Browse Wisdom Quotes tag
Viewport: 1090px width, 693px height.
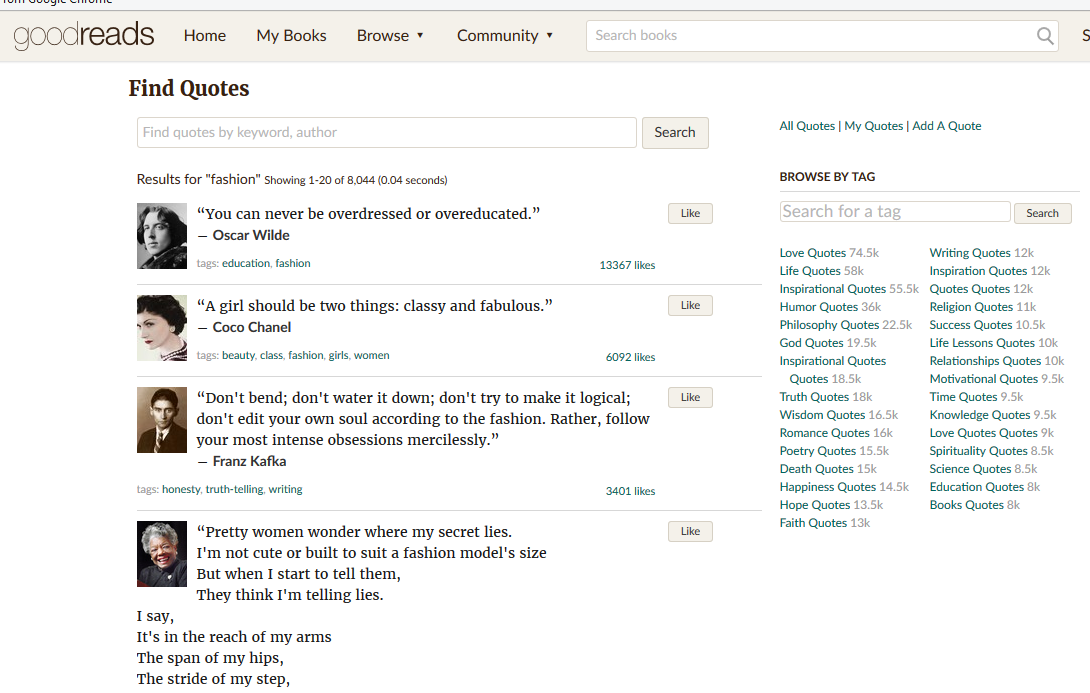click(x=822, y=415)
